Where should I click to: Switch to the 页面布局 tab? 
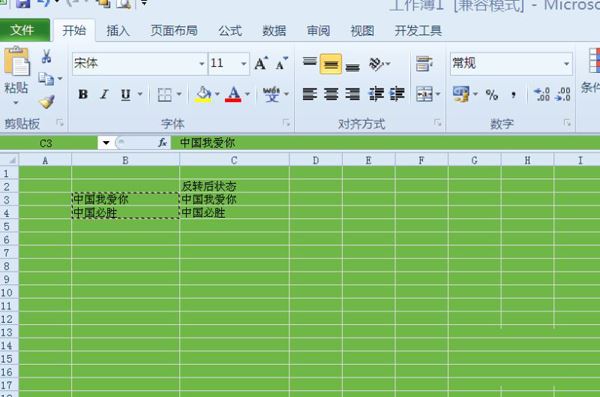click(174, 31)
